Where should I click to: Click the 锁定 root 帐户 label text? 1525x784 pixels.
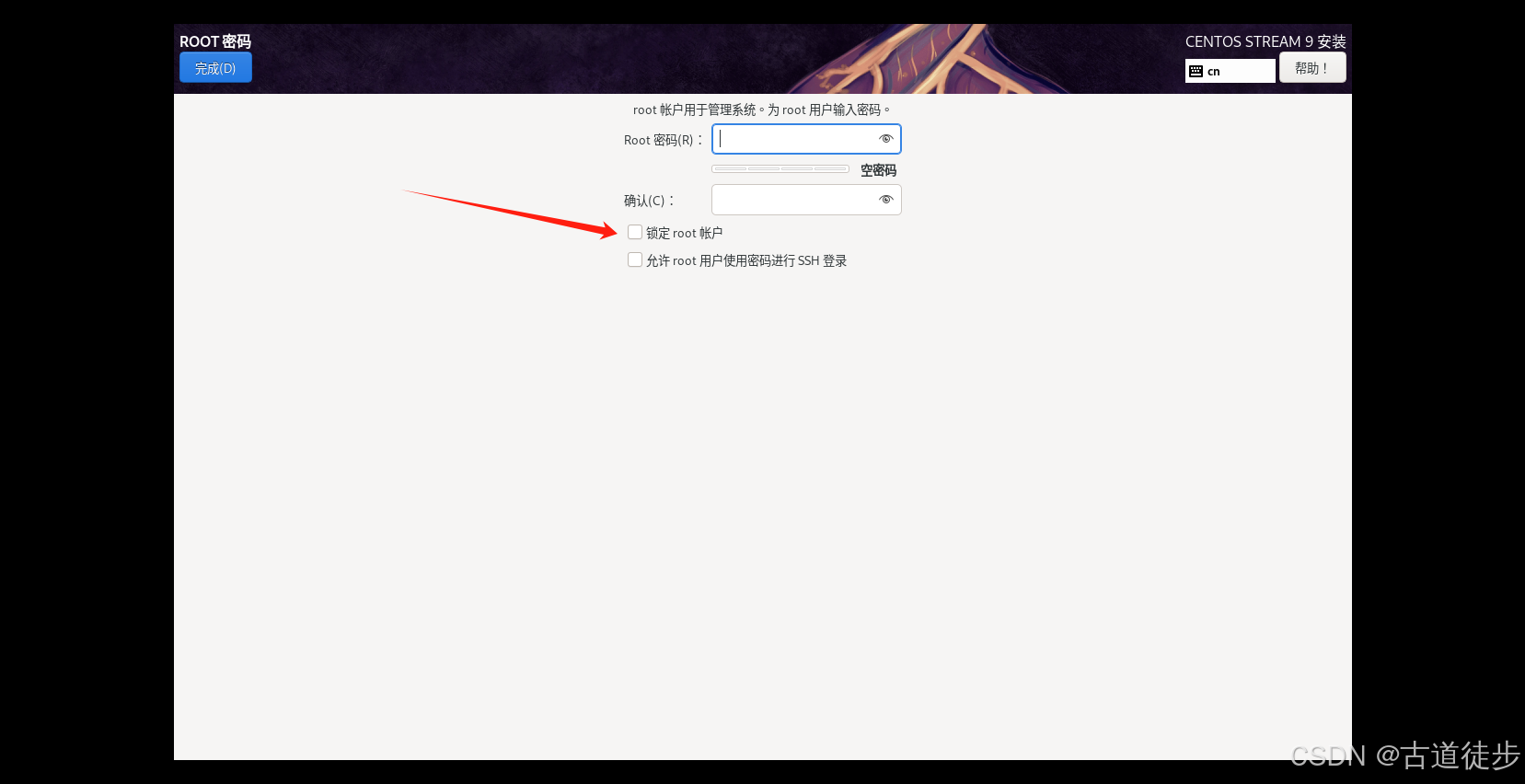click(x=684, y=233)
